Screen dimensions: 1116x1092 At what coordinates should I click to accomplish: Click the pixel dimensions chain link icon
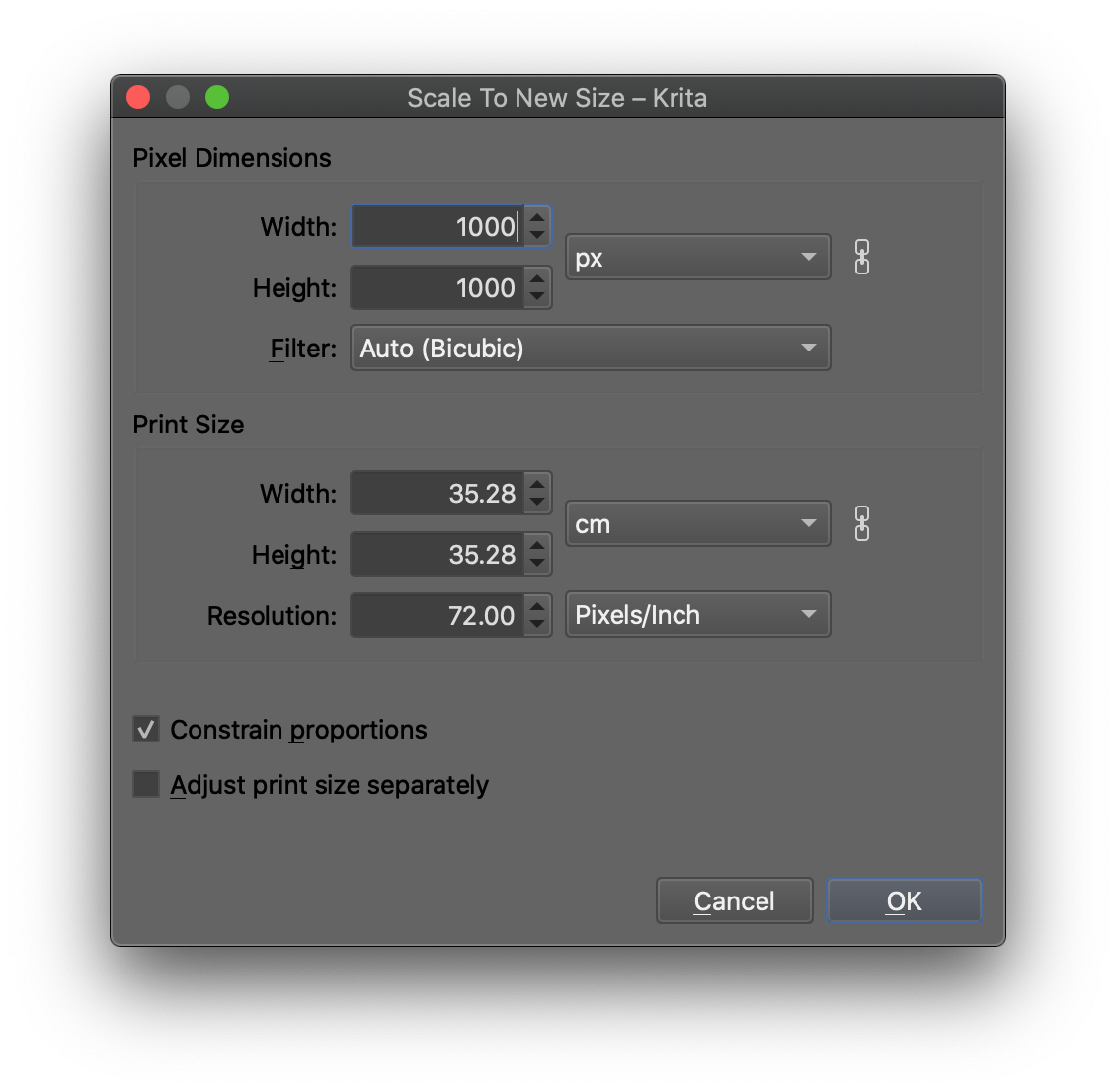(x=862, y=258)
